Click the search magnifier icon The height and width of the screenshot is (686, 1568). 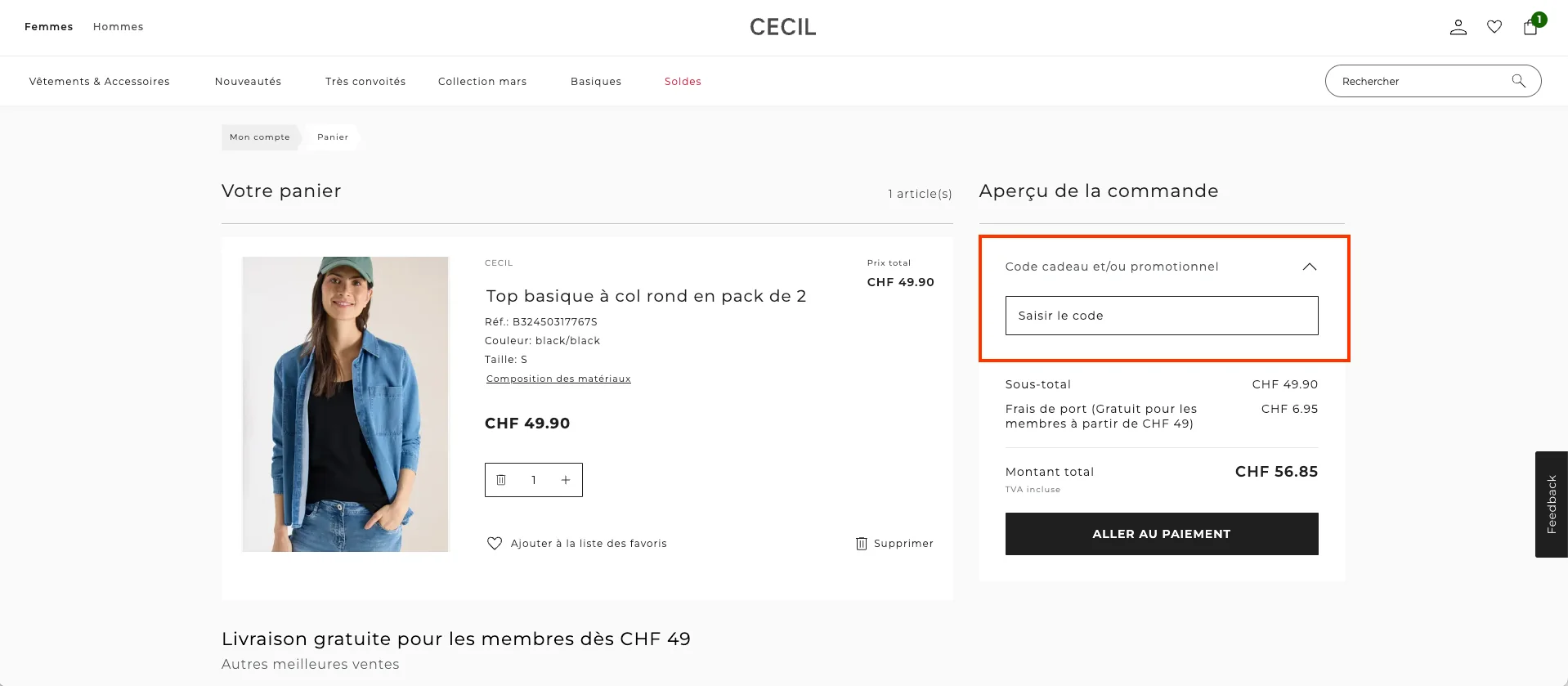tap(1518, 81)
